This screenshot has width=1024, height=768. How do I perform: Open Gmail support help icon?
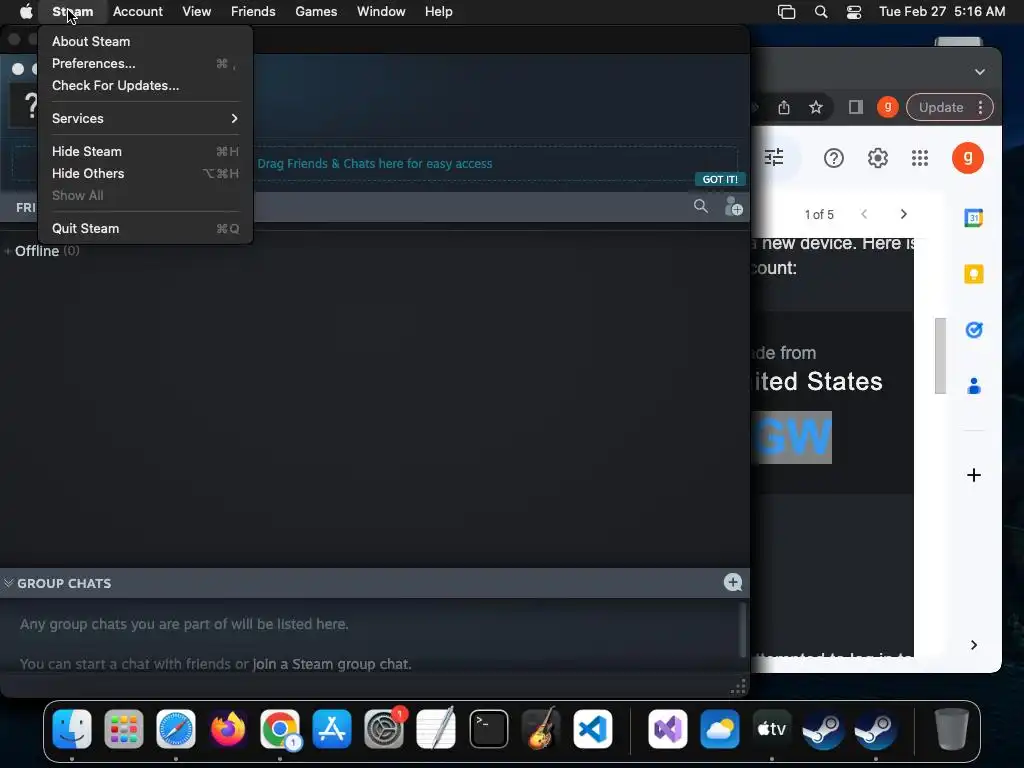pos(833,158)
